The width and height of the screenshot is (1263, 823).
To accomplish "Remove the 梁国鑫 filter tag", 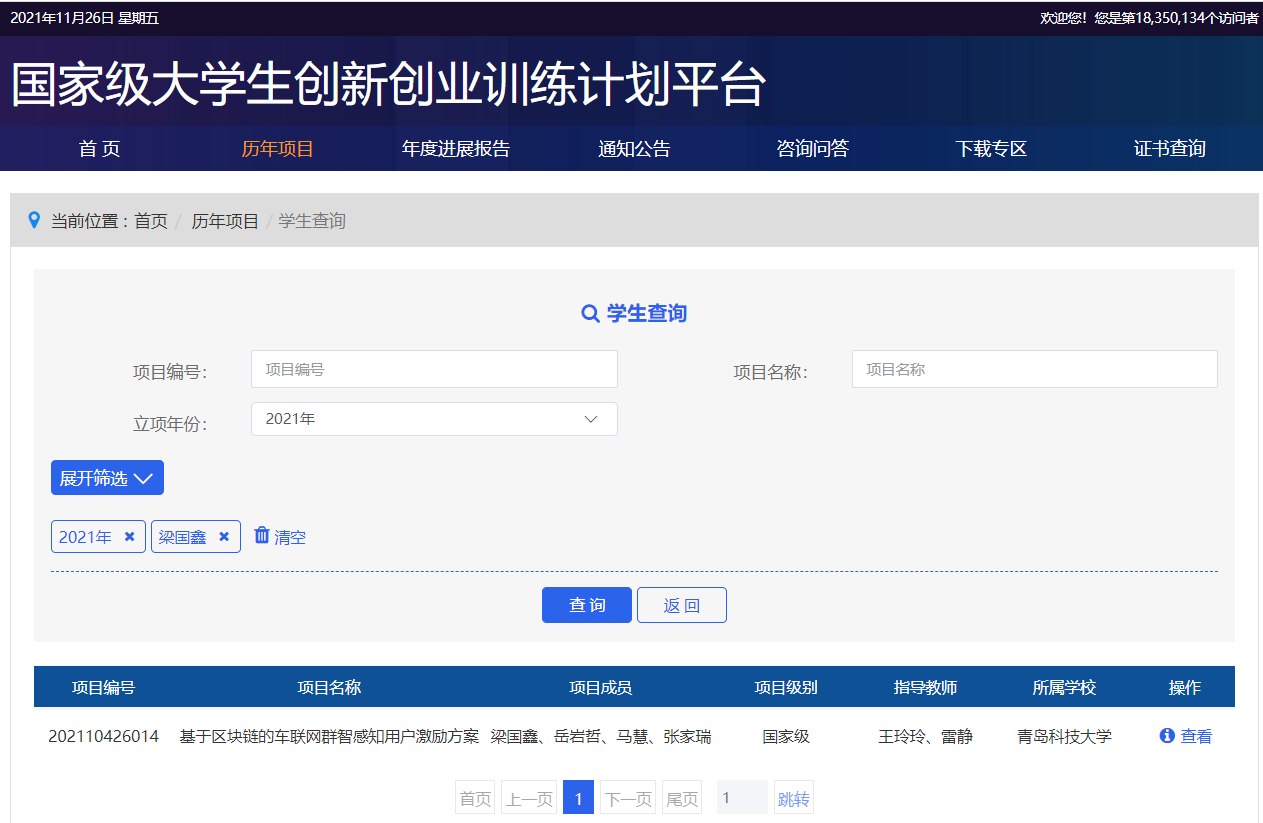I will (x=224, y=537).
